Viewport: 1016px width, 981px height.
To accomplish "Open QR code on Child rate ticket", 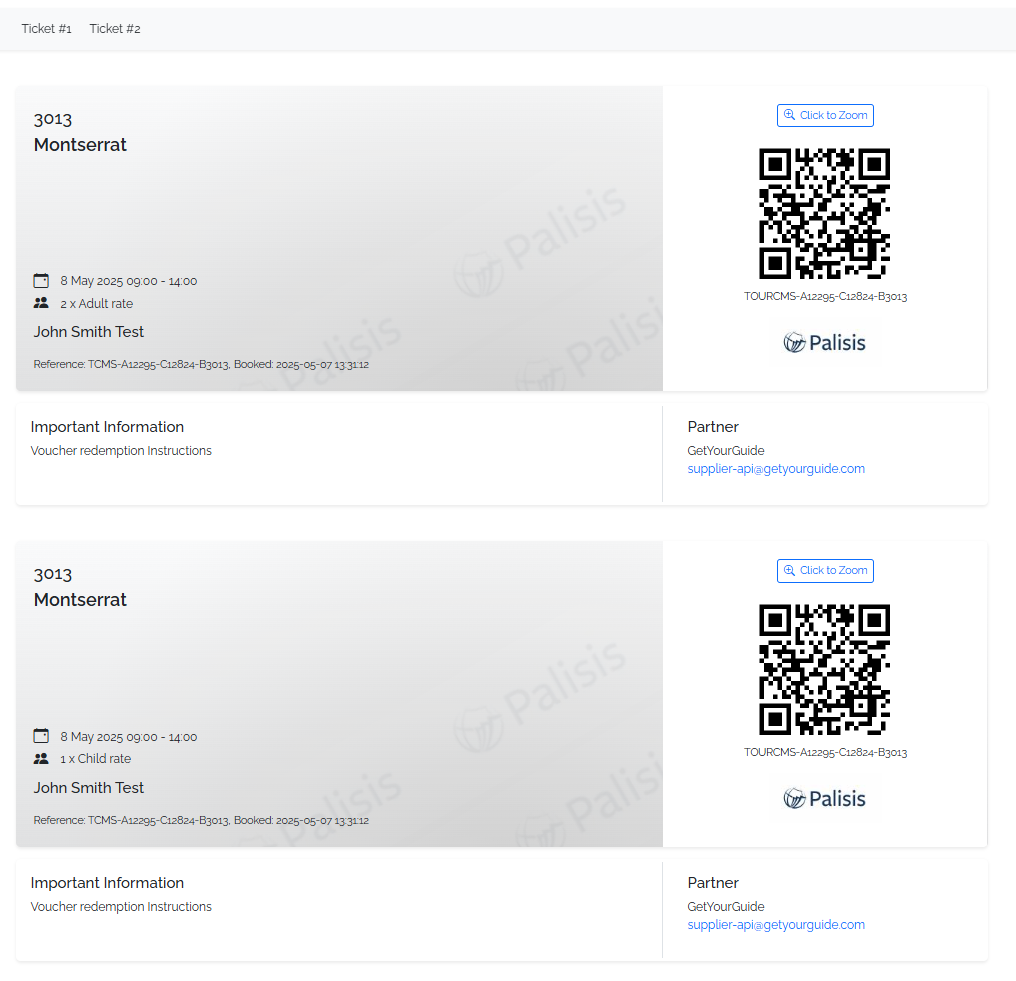I will pyautogui.click(x=824, y=669).
